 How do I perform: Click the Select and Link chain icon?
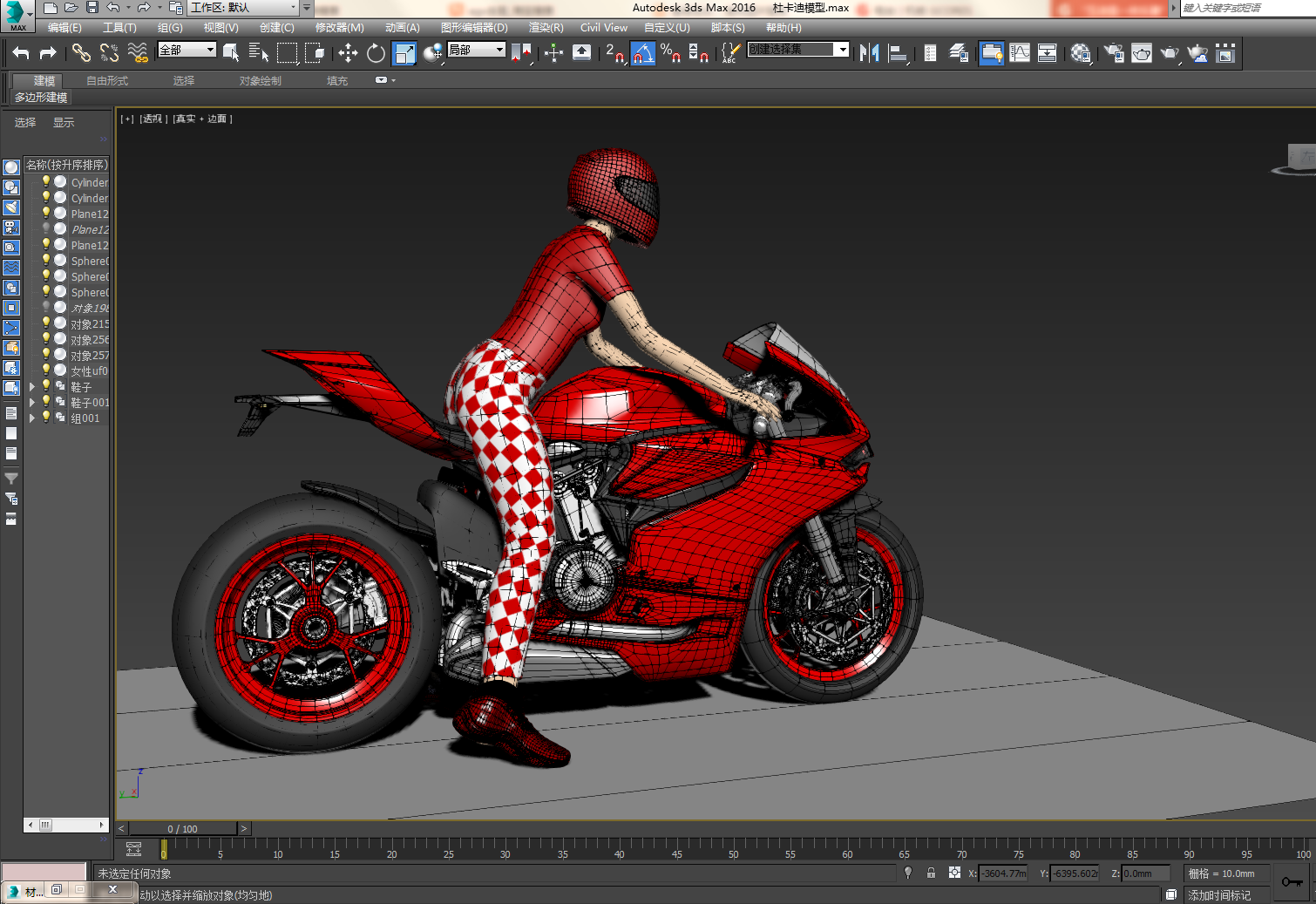pyautogui.click(x=81, y=53)
